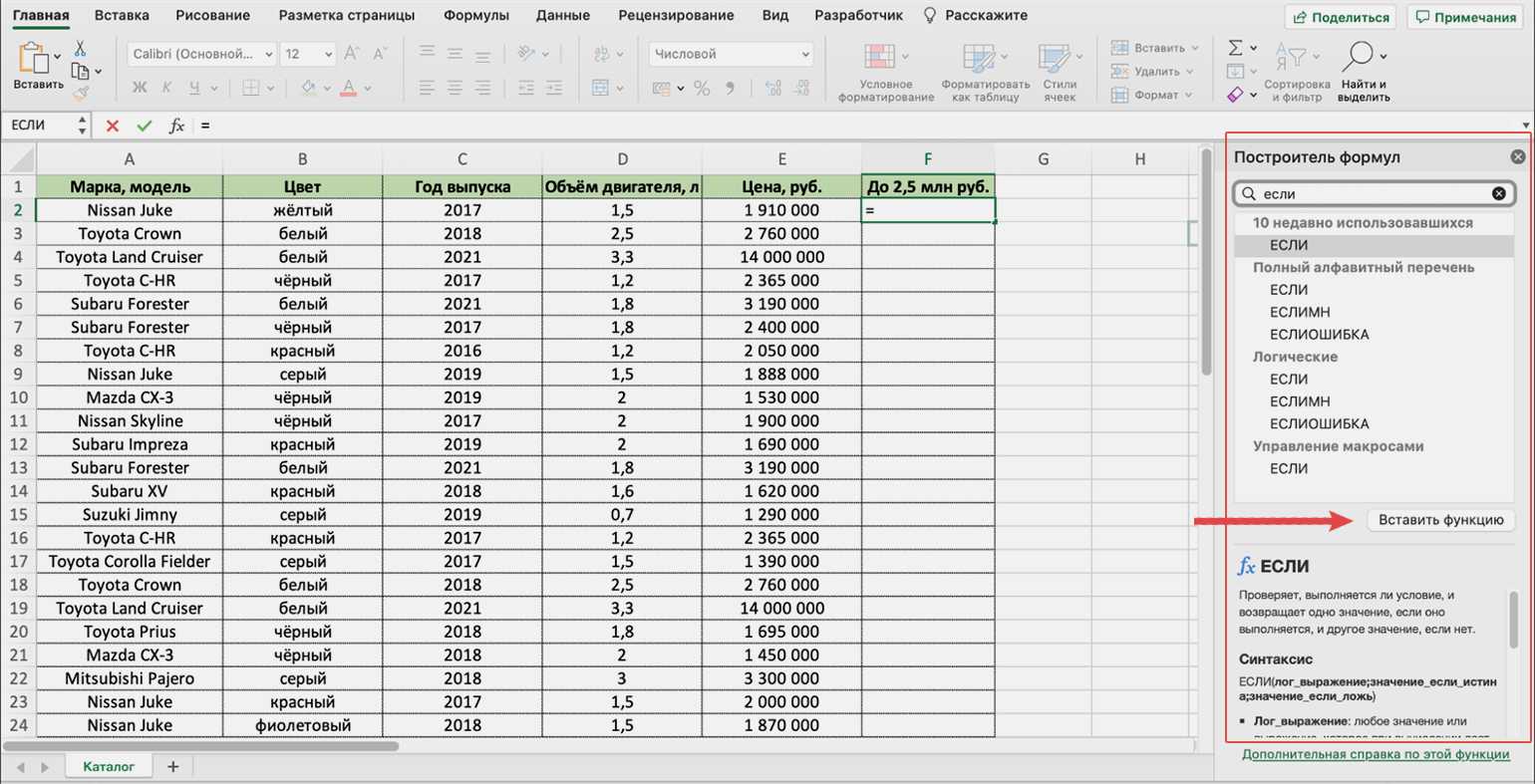Cancel formula entry with red X

[x=112, y=126]
